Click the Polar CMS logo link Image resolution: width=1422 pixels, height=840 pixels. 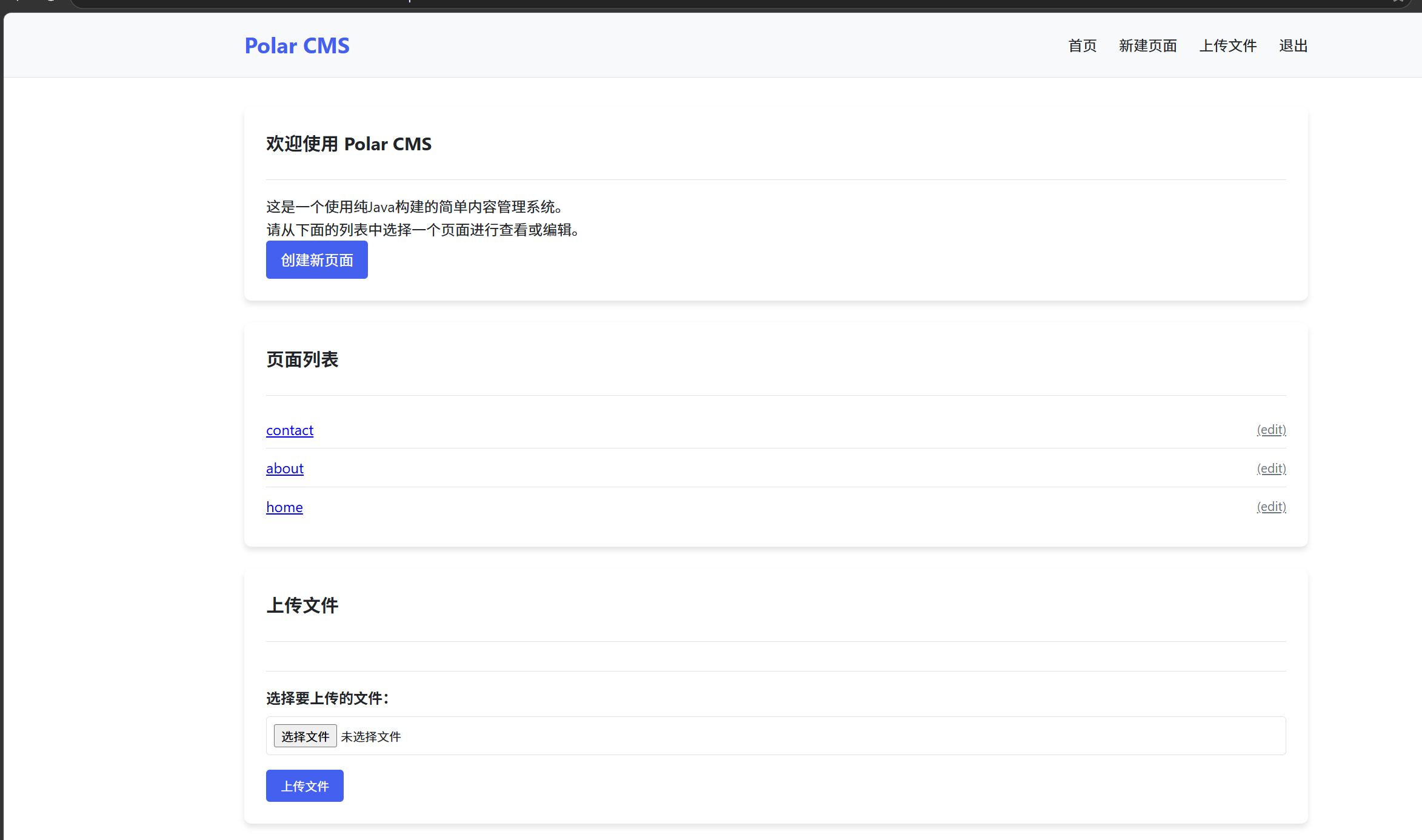[297, 45]
